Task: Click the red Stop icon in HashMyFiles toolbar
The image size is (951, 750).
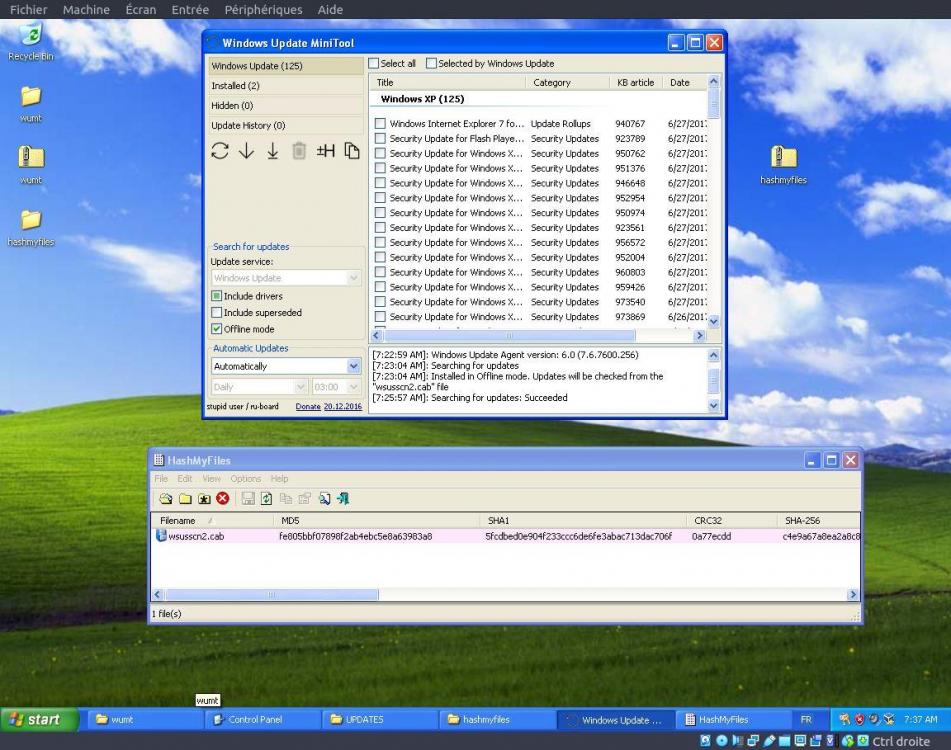Action: [221, 498]
